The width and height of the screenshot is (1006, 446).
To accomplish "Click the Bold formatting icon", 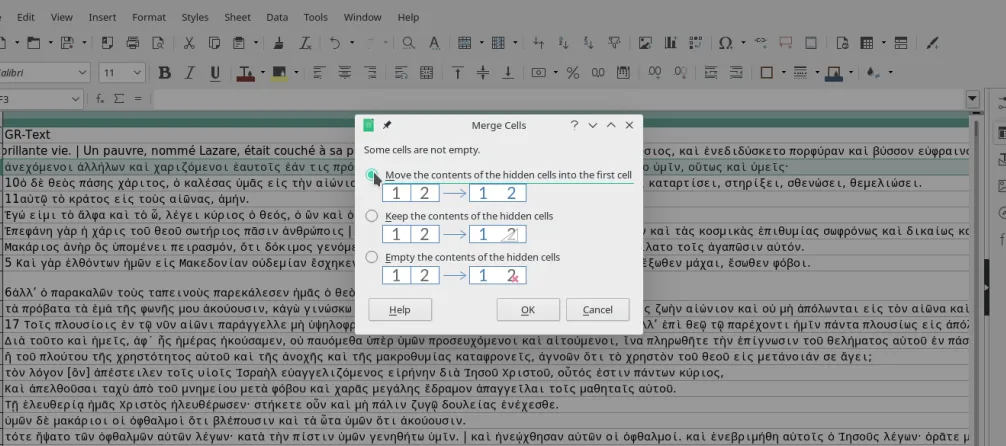I will (x=164, y=73).
